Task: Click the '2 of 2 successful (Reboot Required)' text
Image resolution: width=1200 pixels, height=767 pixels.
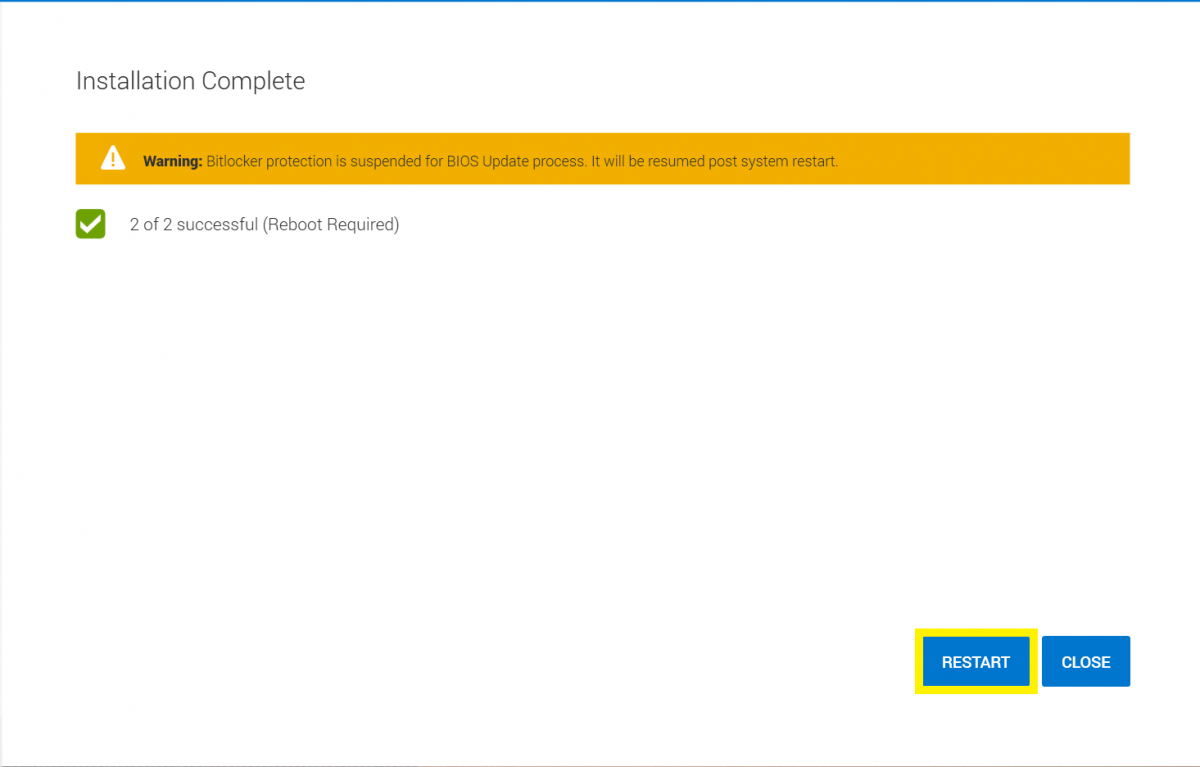Action: (264, 224)
